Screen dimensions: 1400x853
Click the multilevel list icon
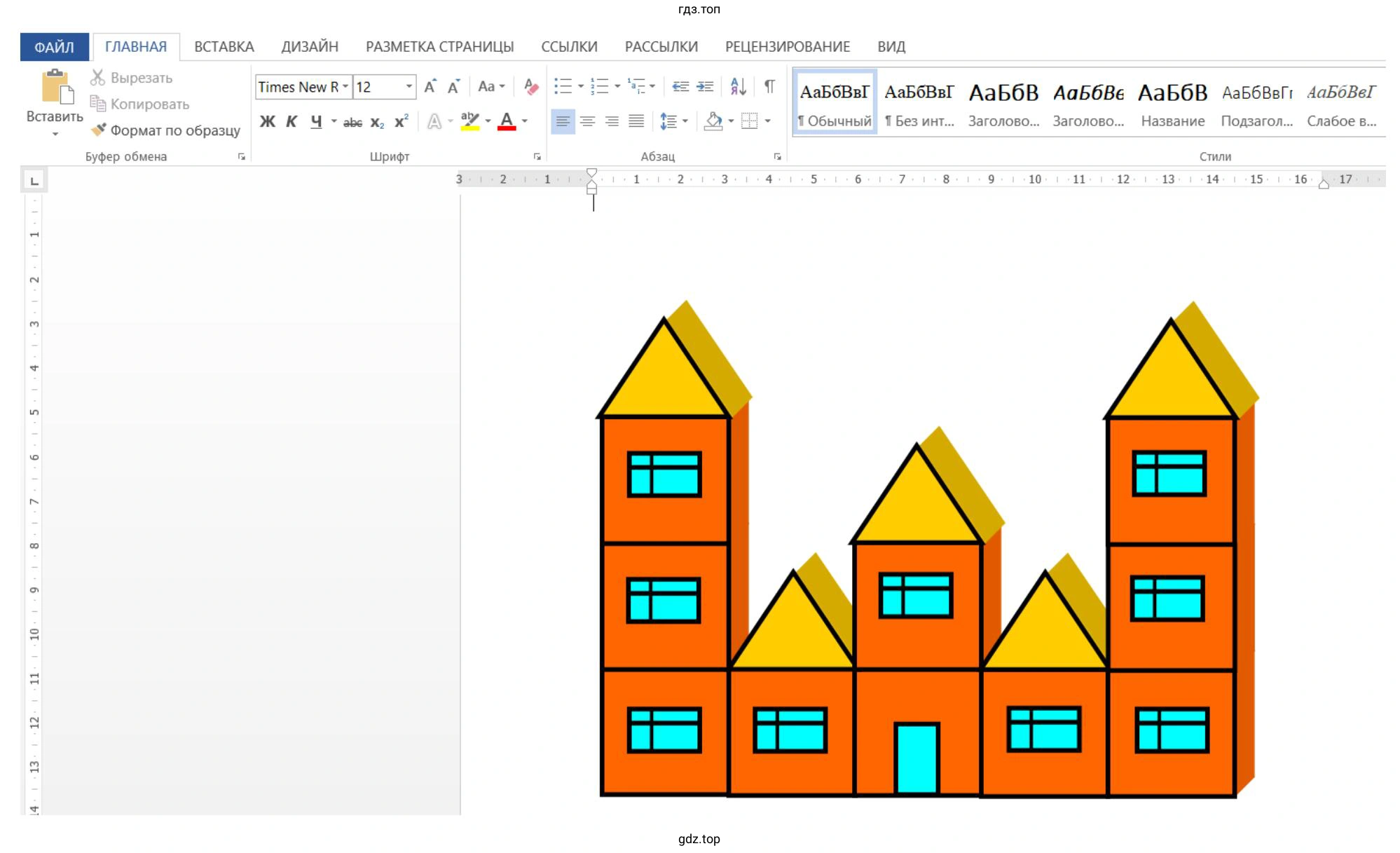[x=636, y=86]
